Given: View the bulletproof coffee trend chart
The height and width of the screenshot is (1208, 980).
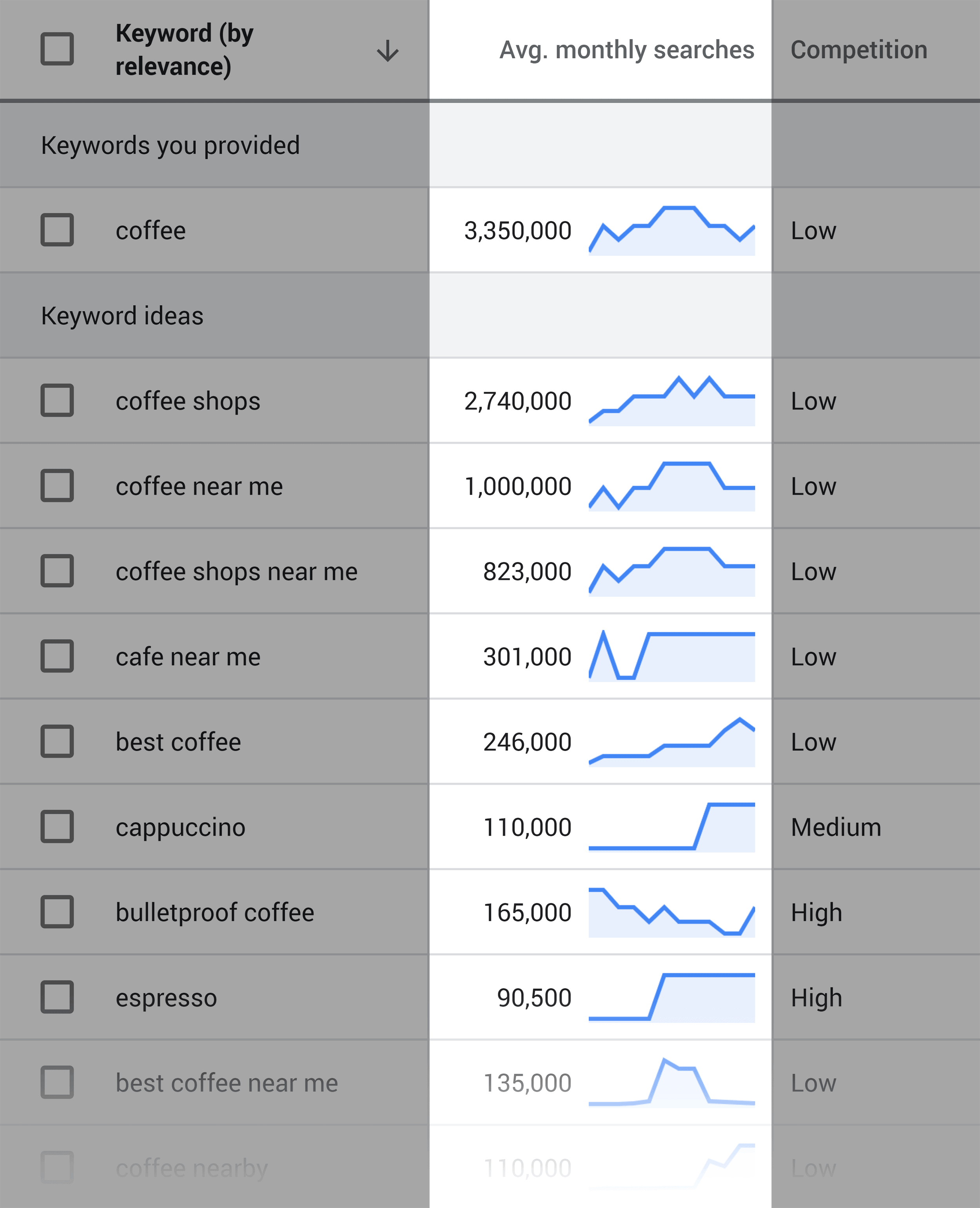Looking at the screenshot, I should pos(671,912).
